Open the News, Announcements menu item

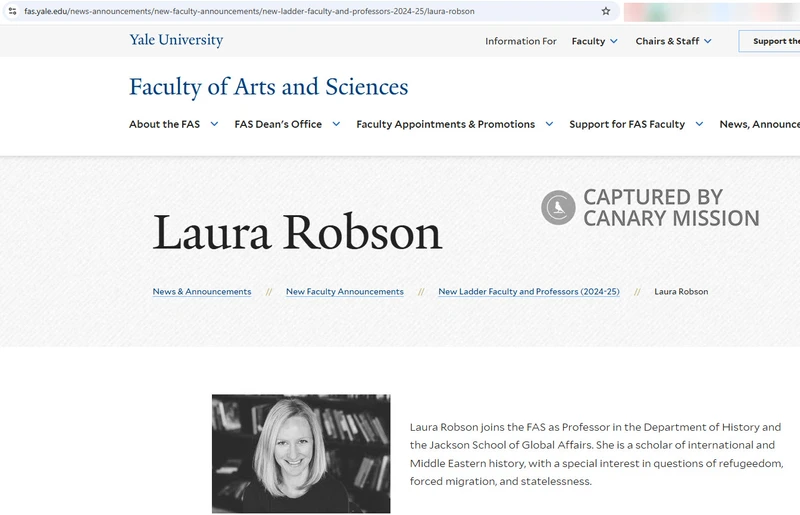(759, 124)
